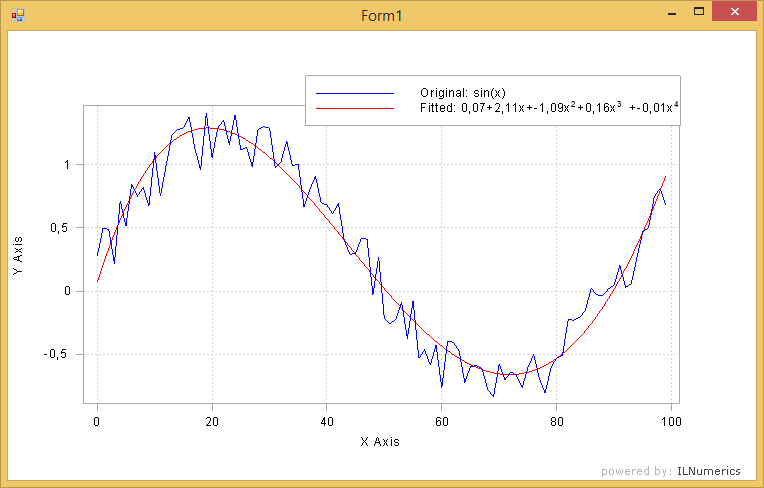Click the x-axis tick label 40
764x488 pixels.
(x=327, y=422)
